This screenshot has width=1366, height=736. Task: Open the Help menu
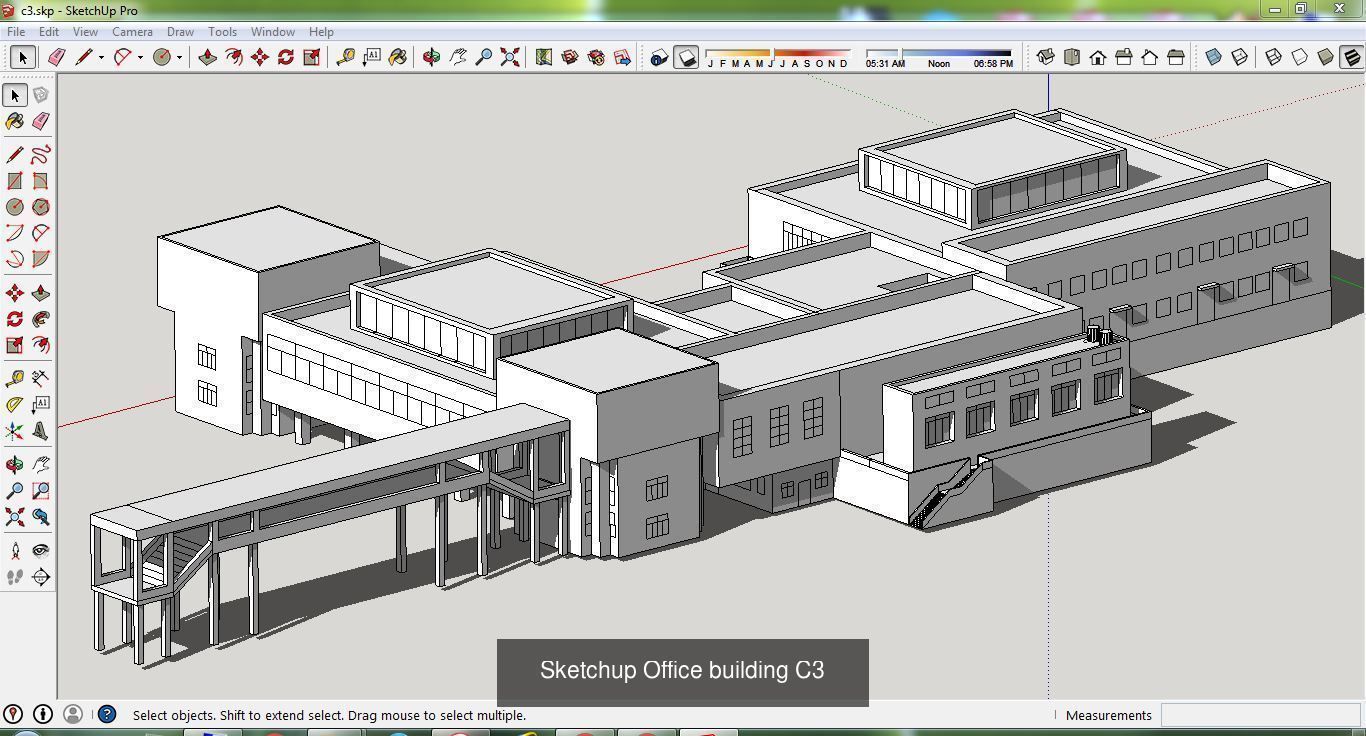click(321, 32)
